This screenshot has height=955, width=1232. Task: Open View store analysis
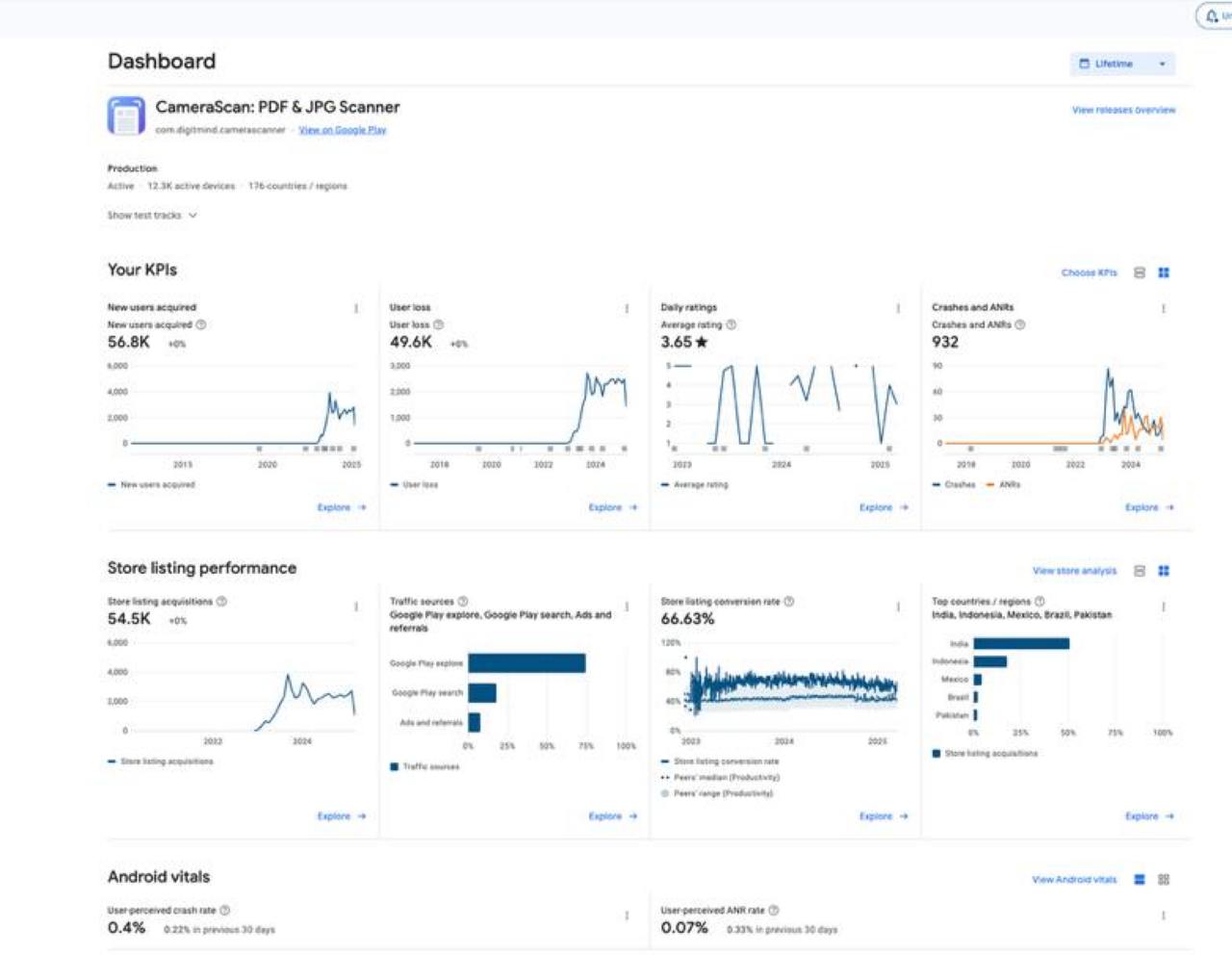[x=1074, y=571]
